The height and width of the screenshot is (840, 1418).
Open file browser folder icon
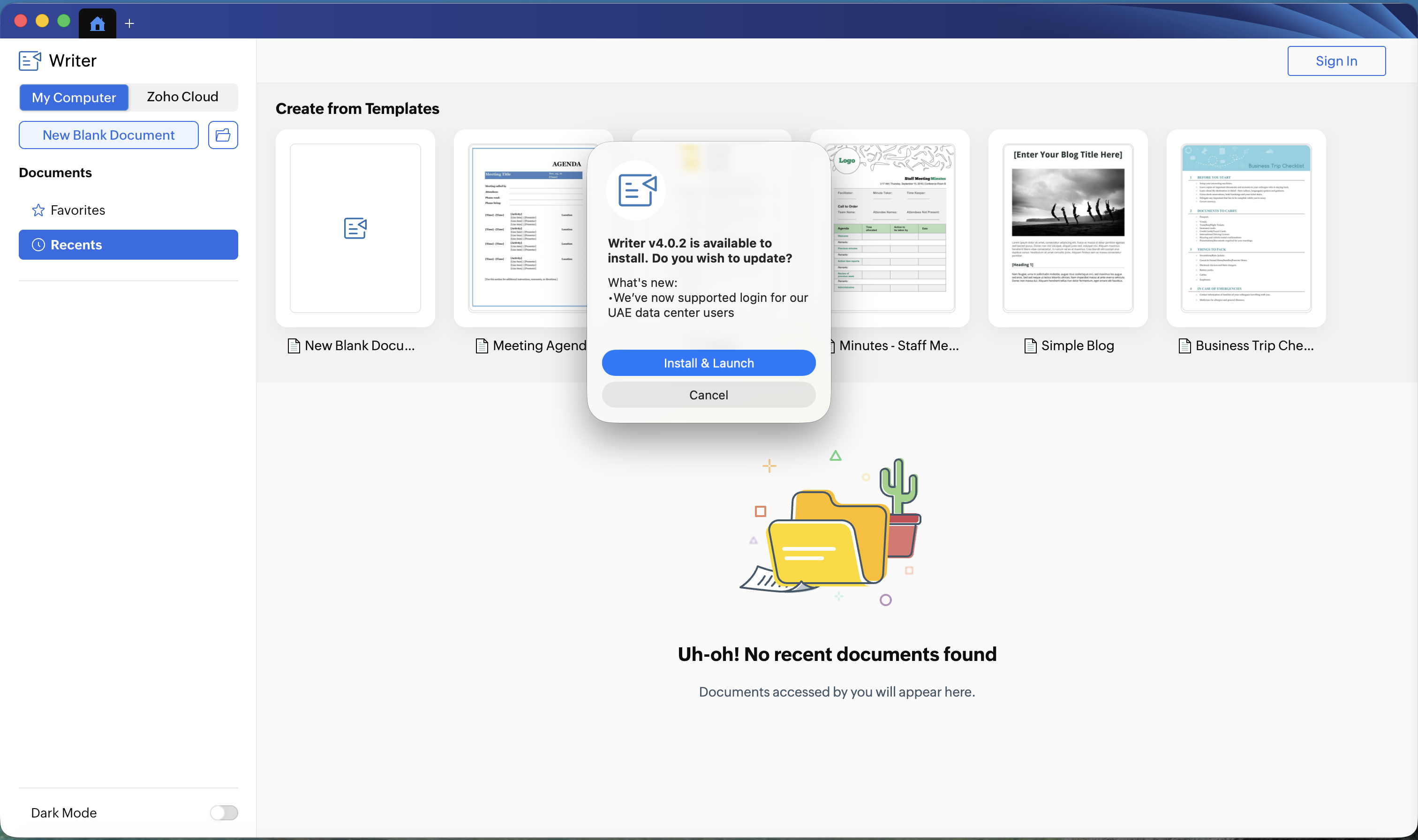[x=223, y=135]
